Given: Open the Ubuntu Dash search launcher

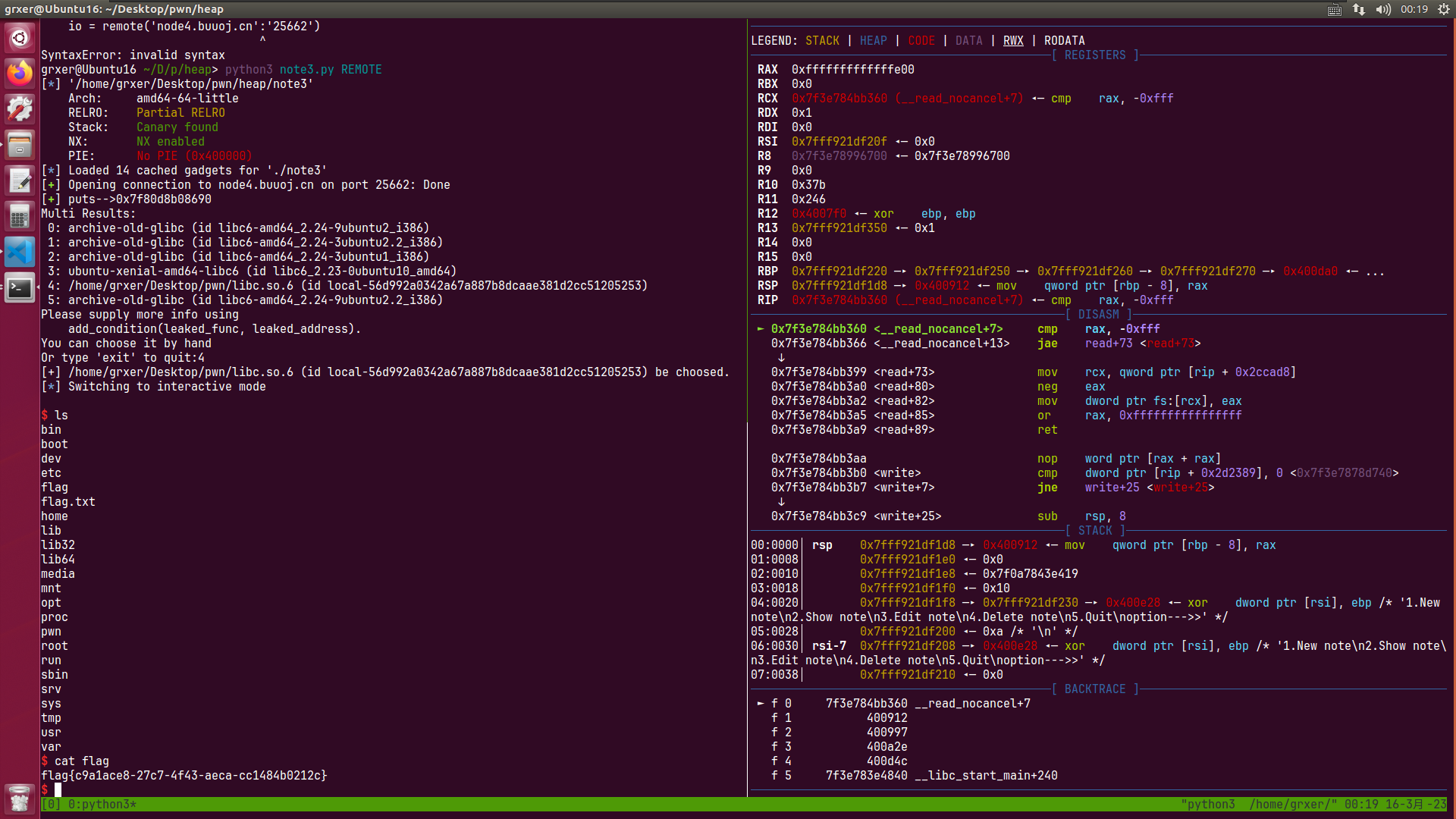Looking at the screenshot, I should point(20,37).
